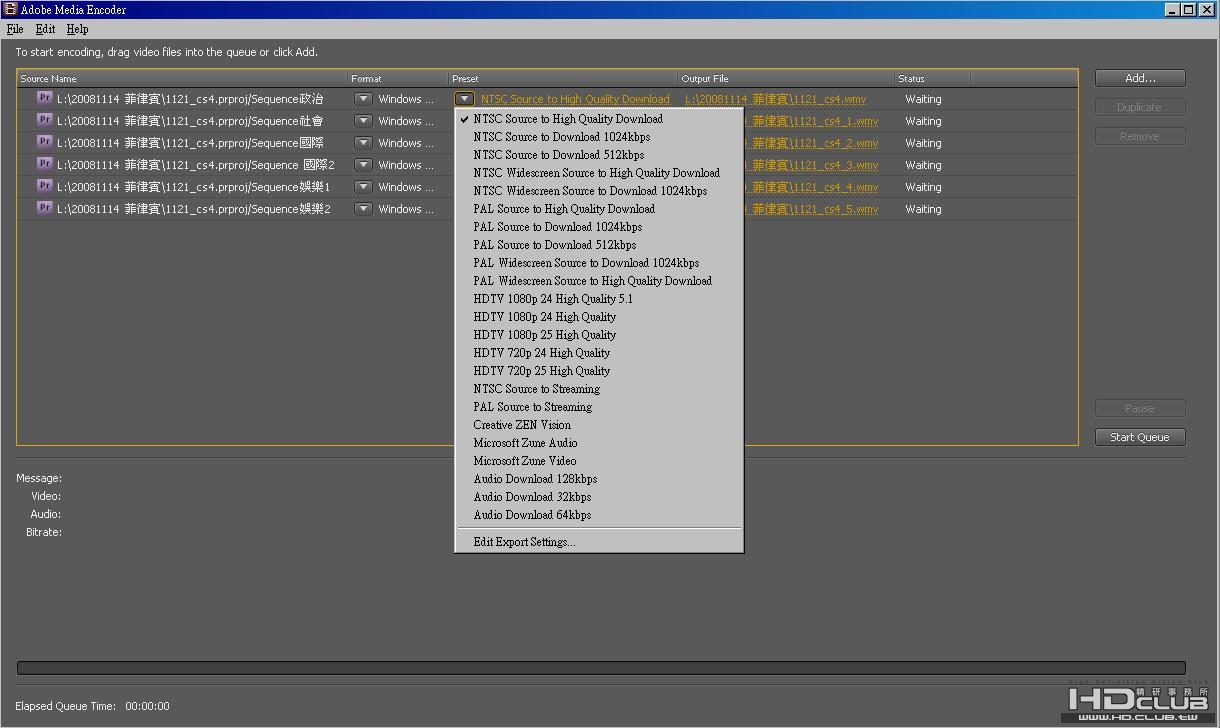
Task: Open Format dropdown for Sequence娛樂1 row
Action: [363, 187]
